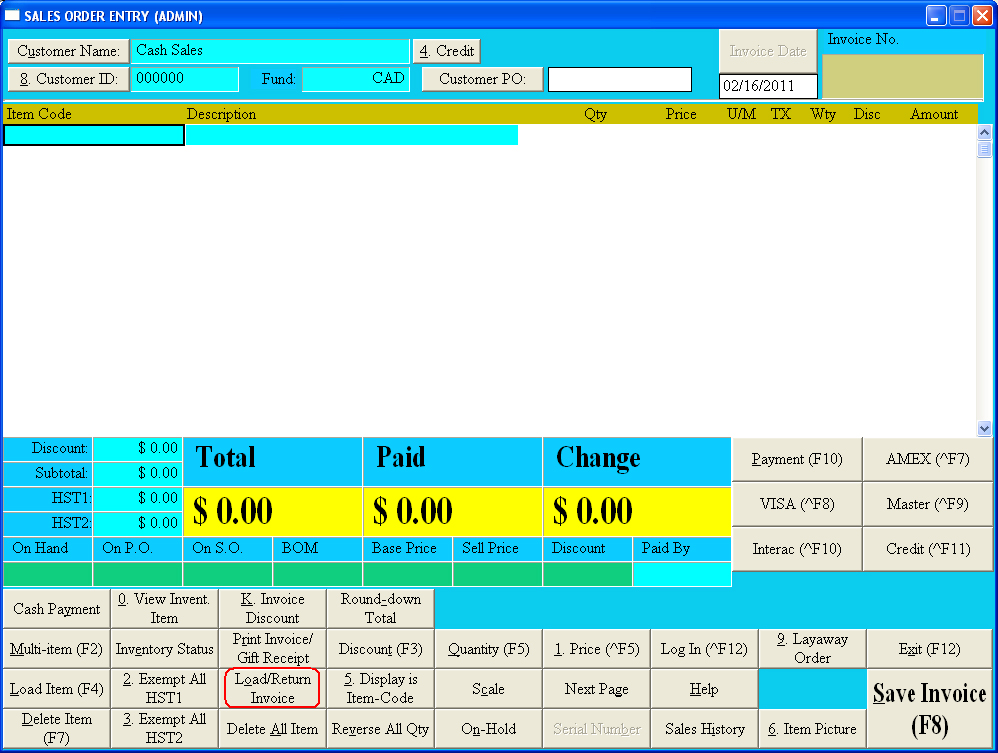The width and height of the screenshot is (998, 753).
Task: Open the Item Picture viewer
Action: click(x=812, y=729)
